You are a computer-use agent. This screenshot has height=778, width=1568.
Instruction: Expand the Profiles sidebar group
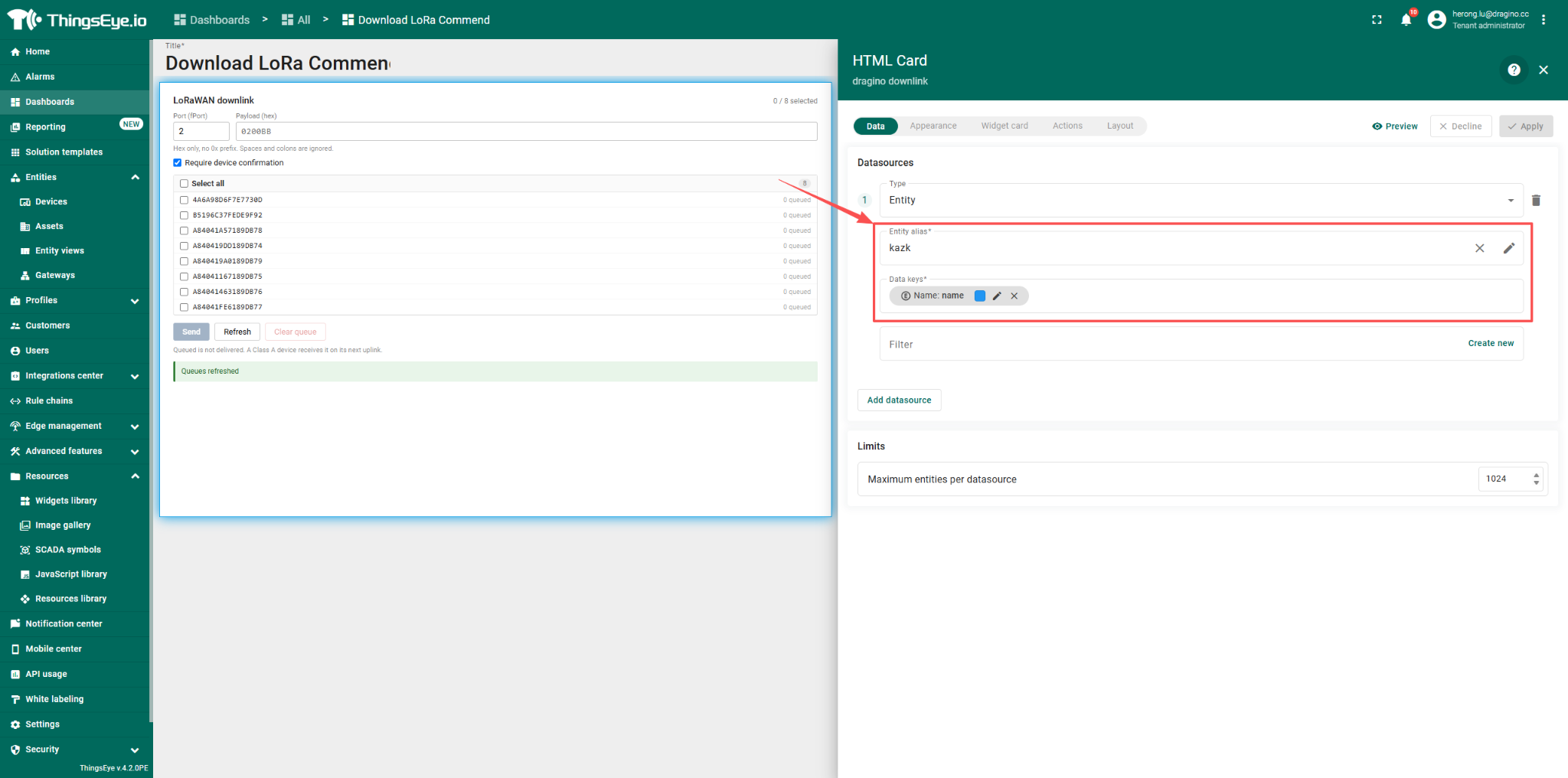(x=136, y=301)
